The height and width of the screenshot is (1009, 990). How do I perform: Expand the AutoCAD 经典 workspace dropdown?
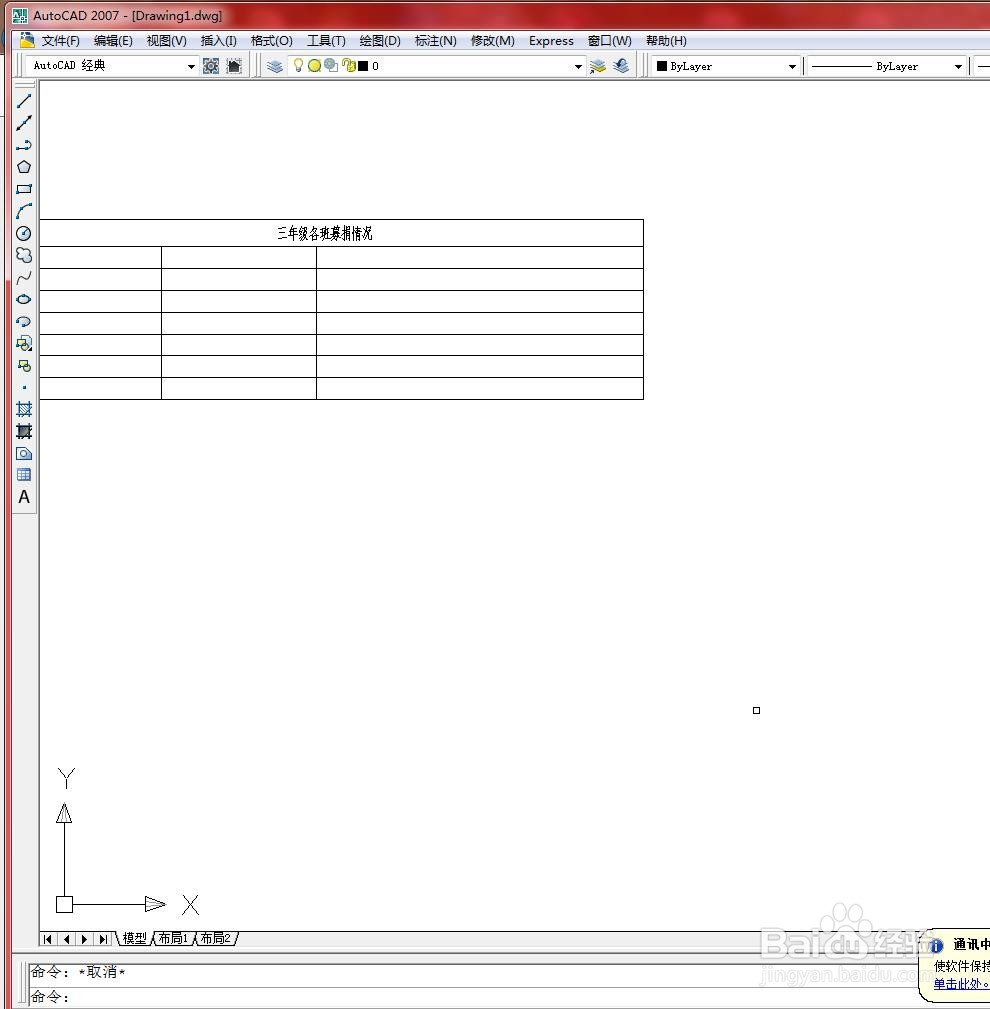point(191,66)
